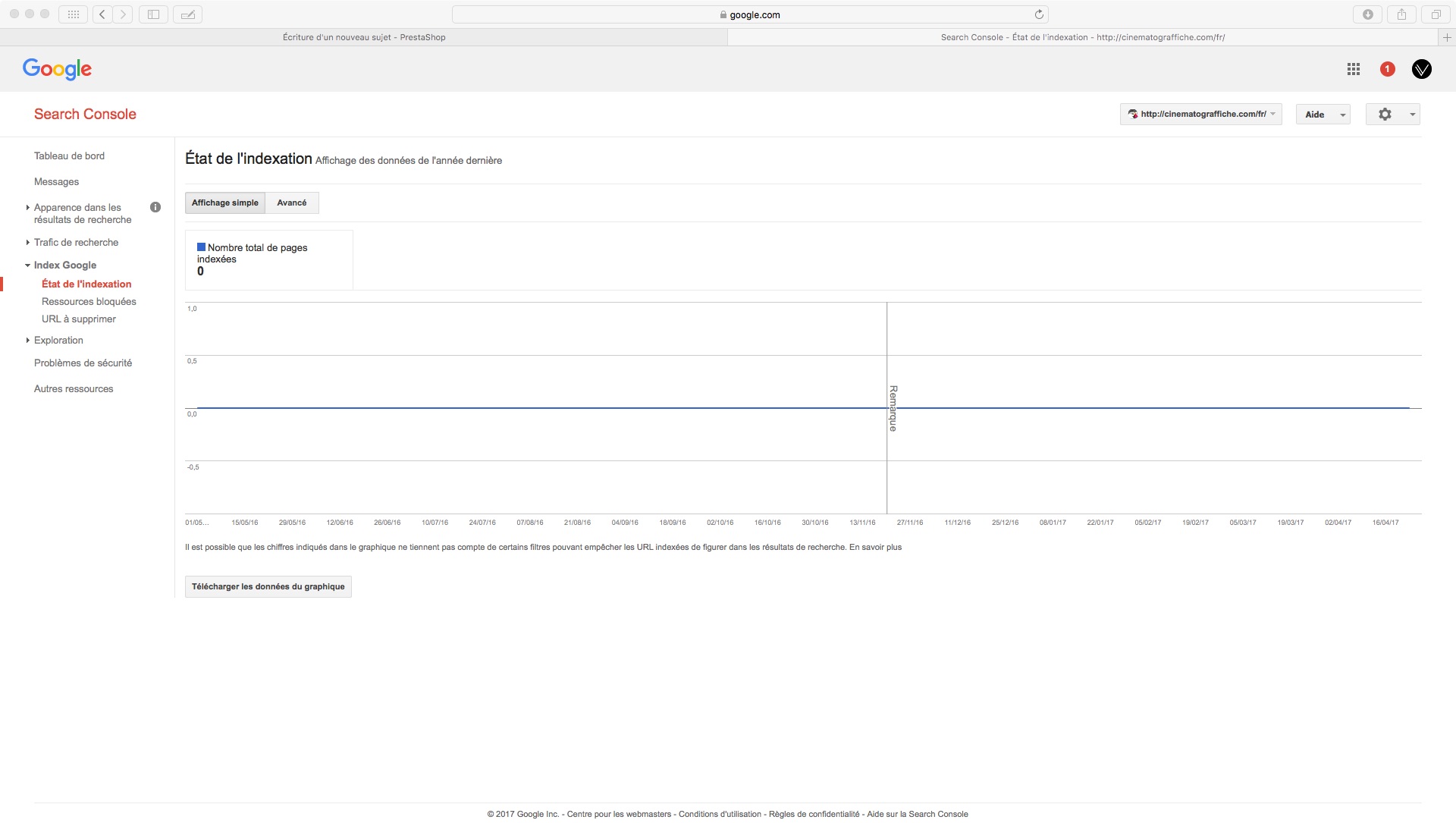Go back with Safari back arrow
The width and height of the screenshot is (1456, 823).
click(x=102, y=14)
